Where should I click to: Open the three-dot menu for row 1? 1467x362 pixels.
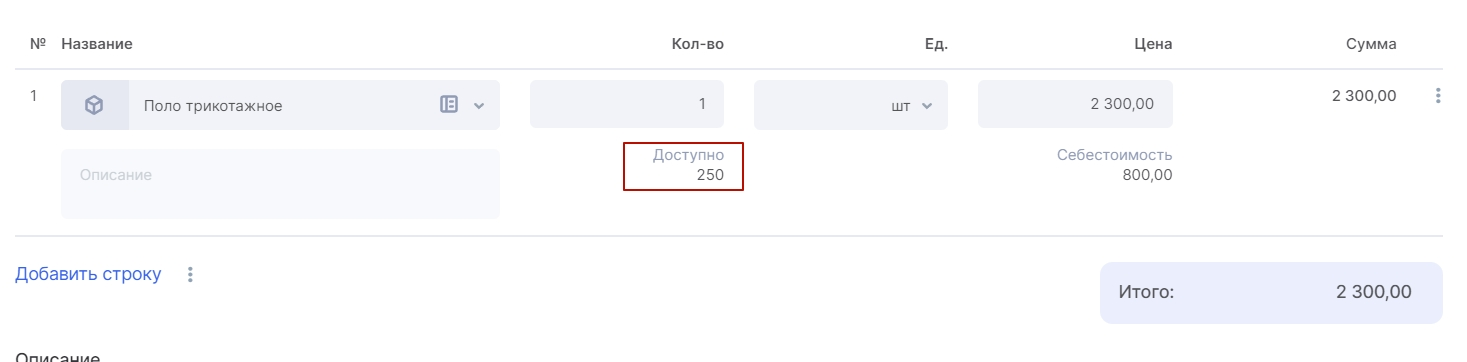tap(1438, 96)
